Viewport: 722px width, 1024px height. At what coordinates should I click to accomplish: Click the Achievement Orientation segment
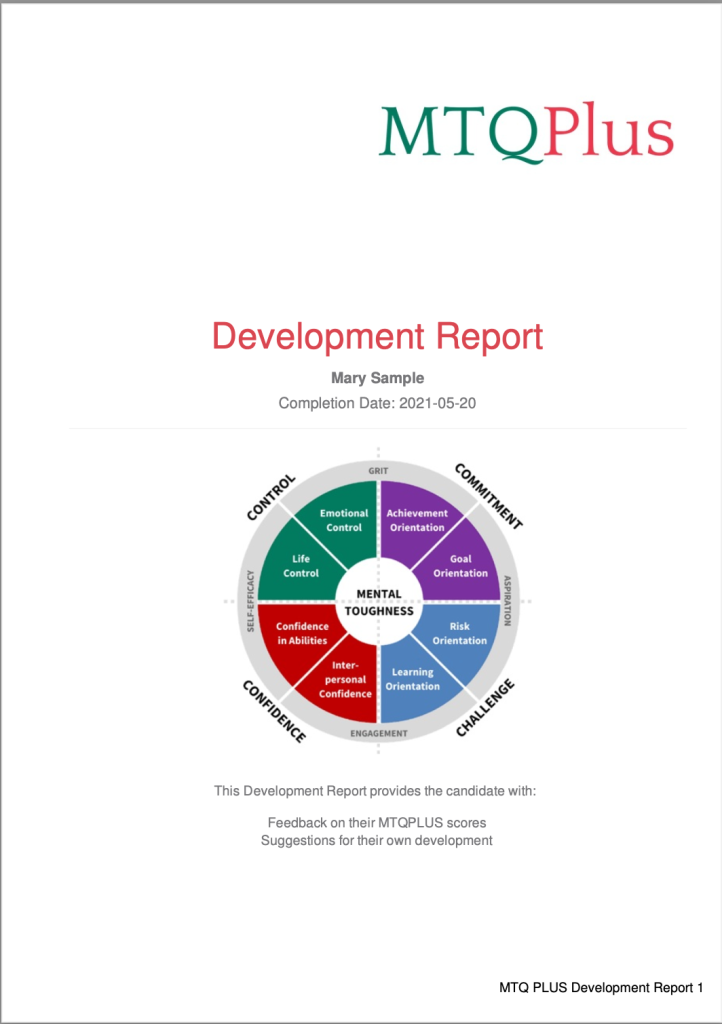point(417,520)
